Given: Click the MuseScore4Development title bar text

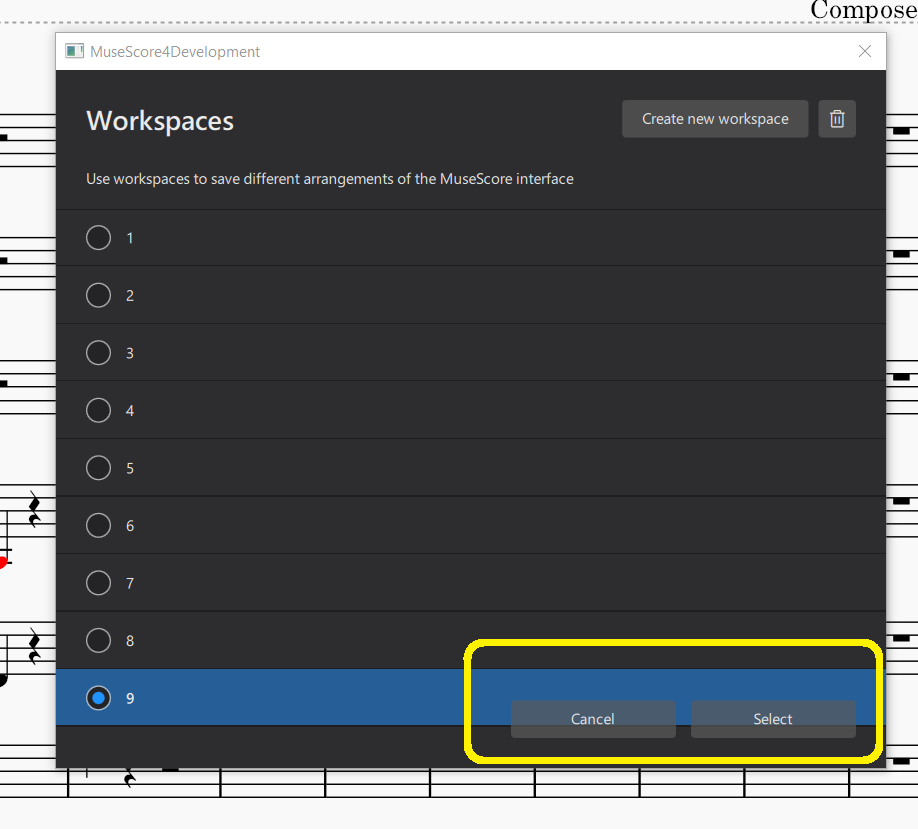Looking at the screenshot, I should tap(175, 51).
